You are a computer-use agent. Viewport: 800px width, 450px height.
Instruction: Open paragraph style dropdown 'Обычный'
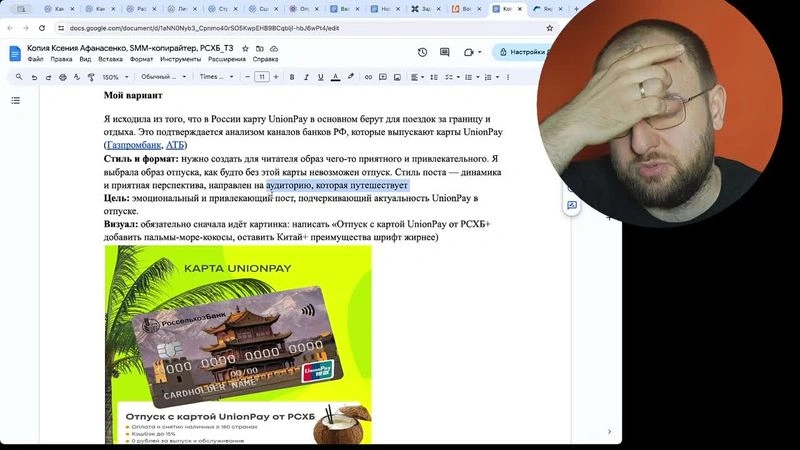[163, 77]
